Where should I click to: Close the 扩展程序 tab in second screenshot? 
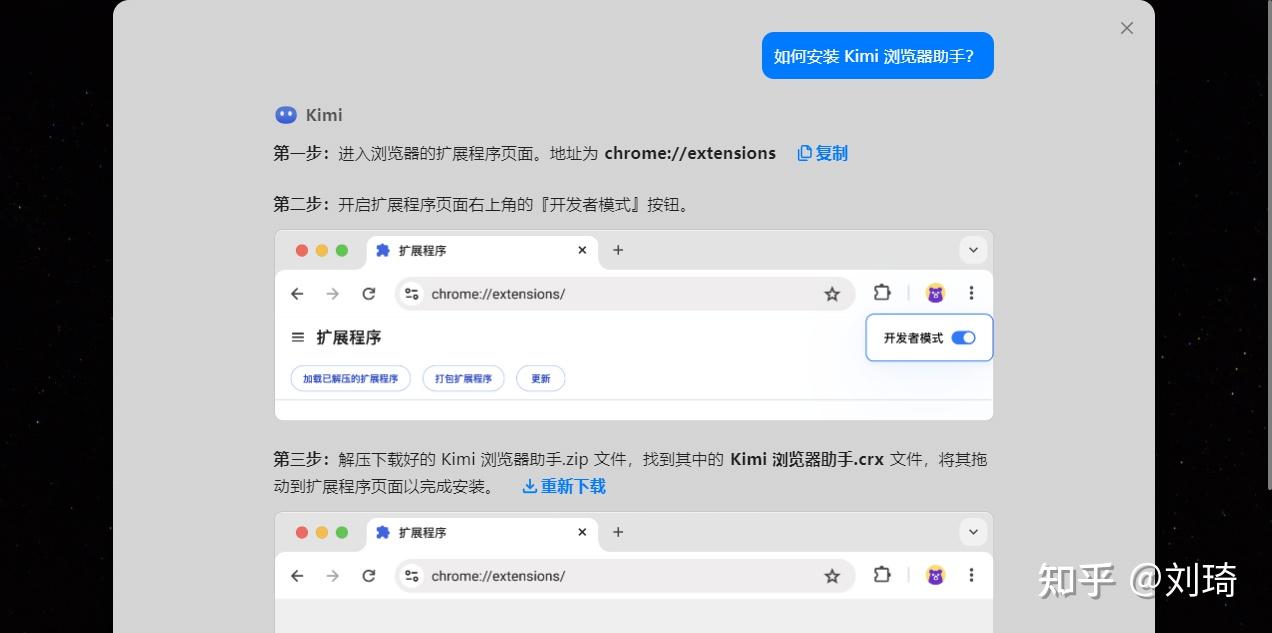click(582, 532)
